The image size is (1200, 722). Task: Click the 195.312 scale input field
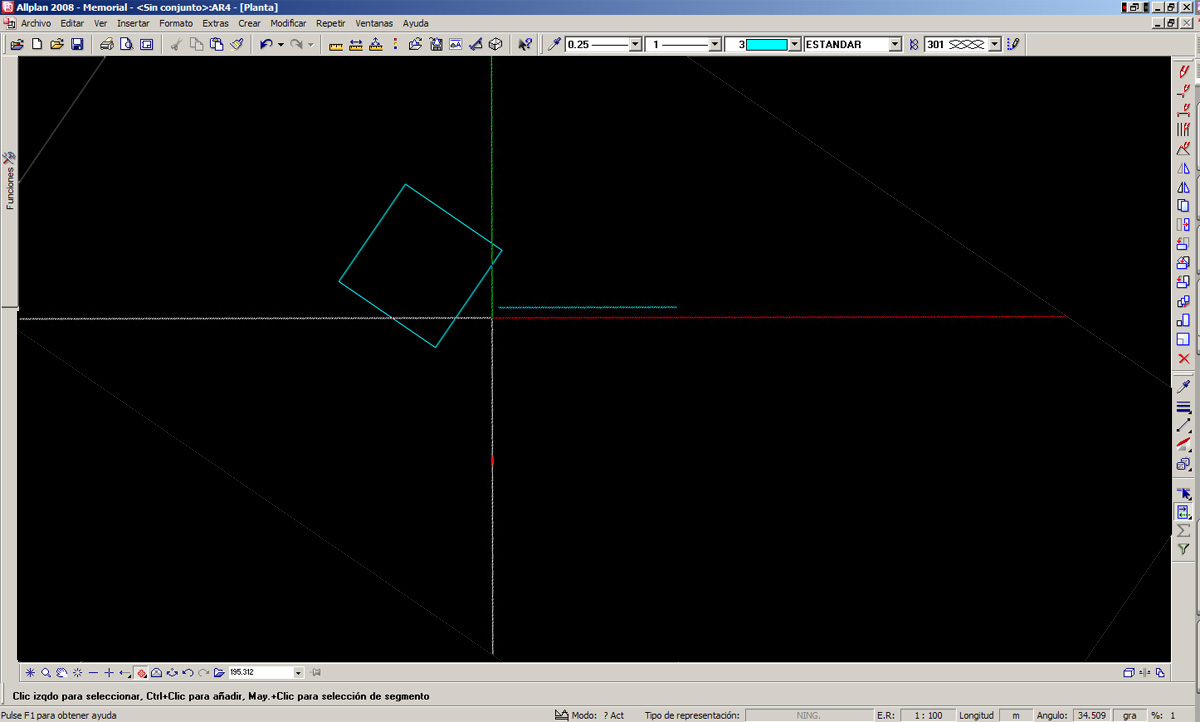tap(260, 673)
